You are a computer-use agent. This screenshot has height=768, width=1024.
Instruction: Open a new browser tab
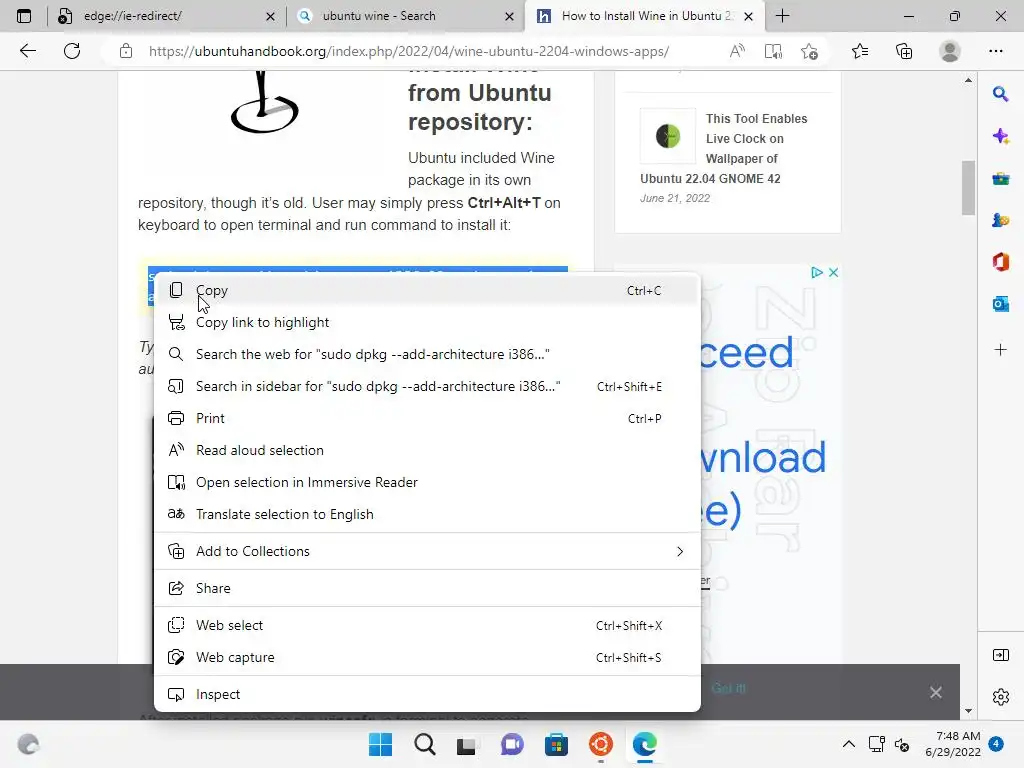click(782, 16)
